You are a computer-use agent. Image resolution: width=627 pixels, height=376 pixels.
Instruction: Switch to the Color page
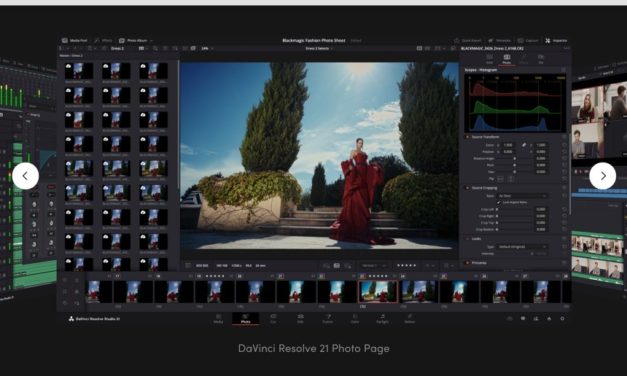click(x=355, y=319)
